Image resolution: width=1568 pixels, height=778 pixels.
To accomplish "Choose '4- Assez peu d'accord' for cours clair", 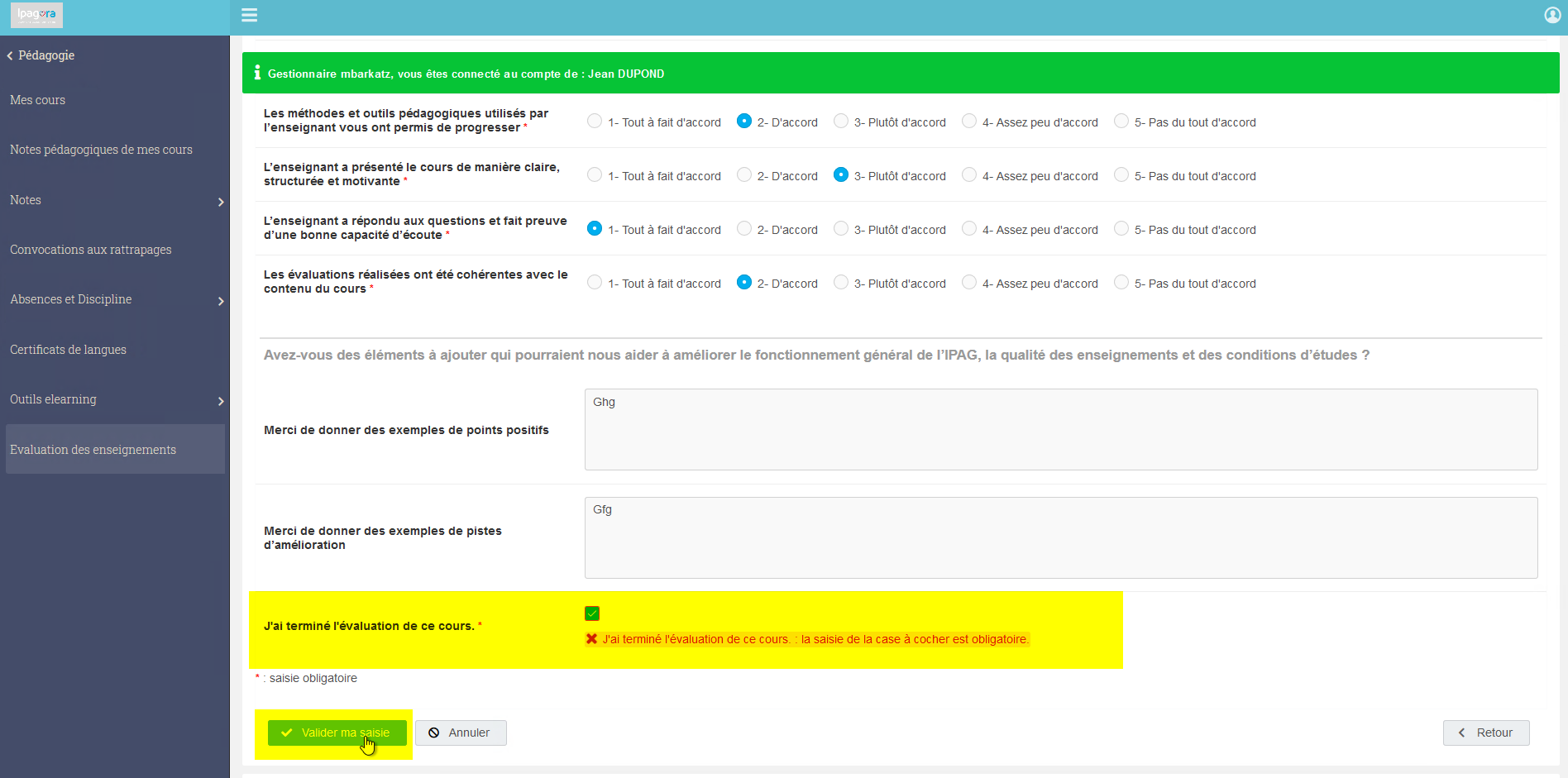I will [969, 175].
